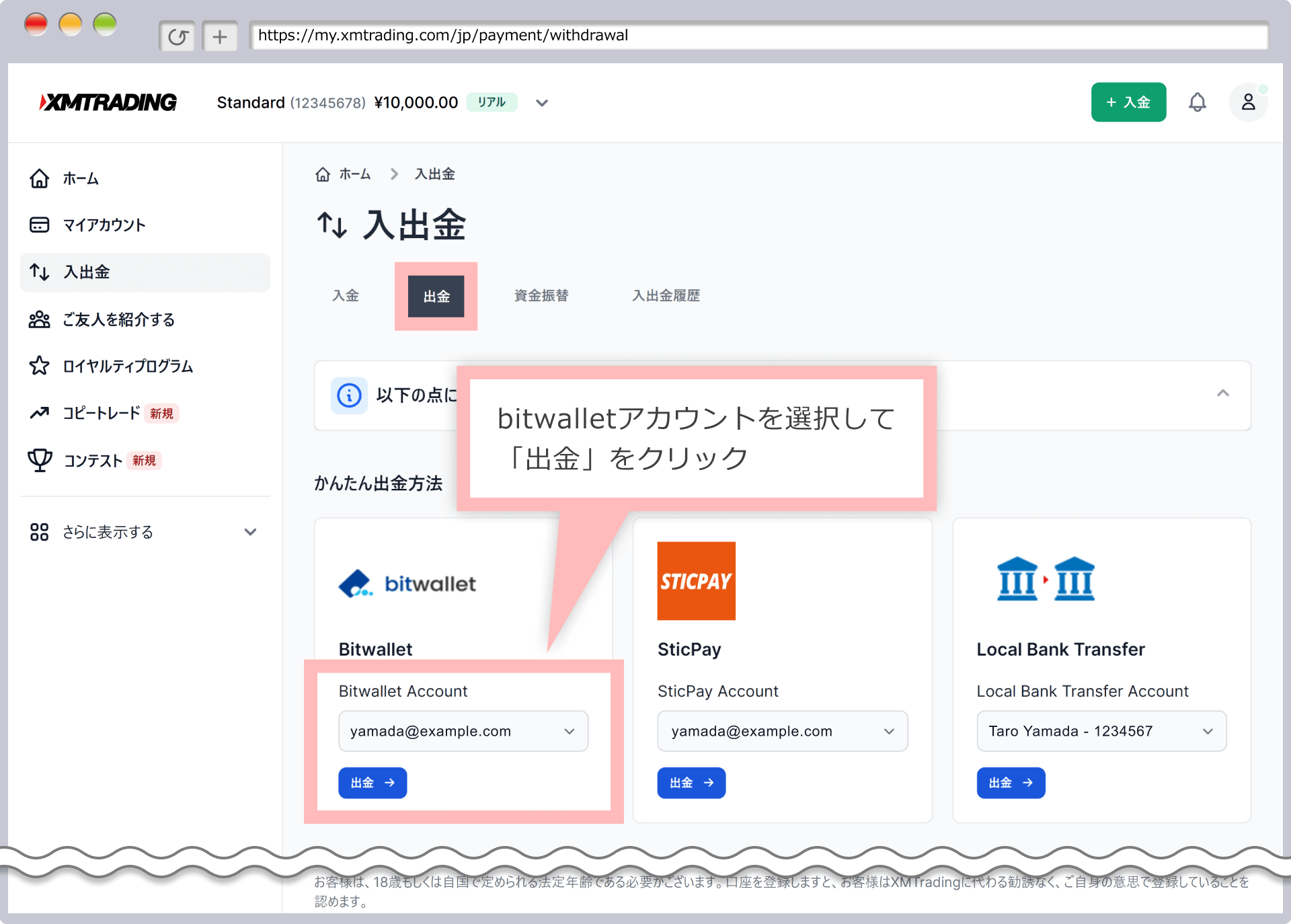
Task: Open the SticPay Account dropdown
Action: coord(782,731)
